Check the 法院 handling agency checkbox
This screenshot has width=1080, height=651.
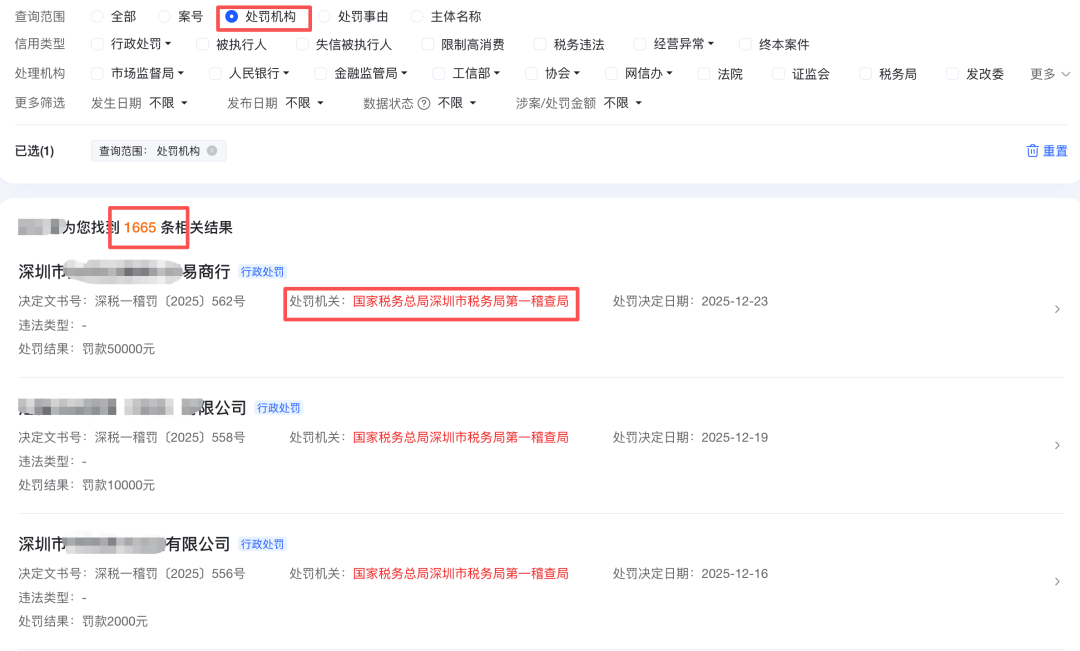coord(704,74)
